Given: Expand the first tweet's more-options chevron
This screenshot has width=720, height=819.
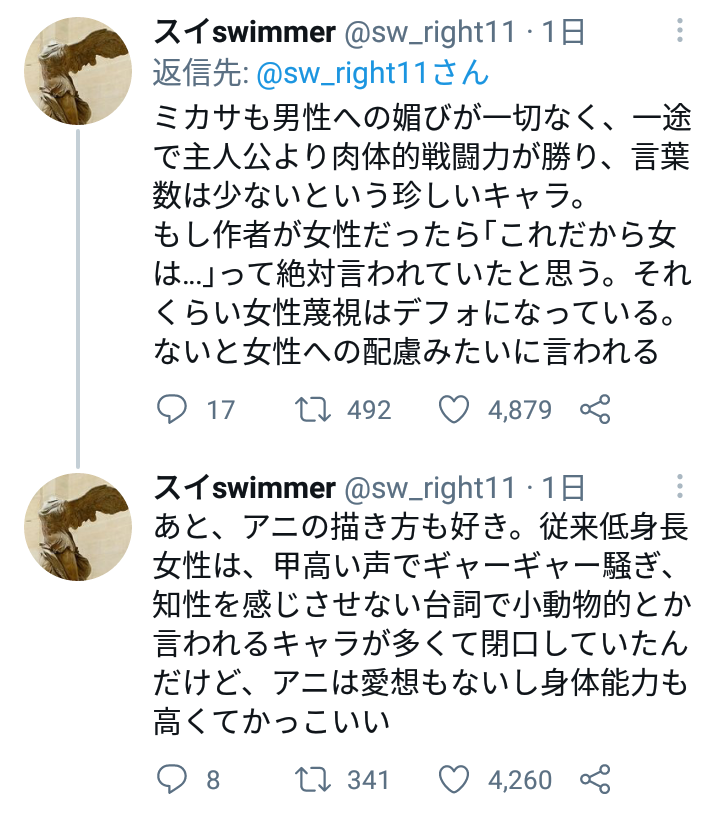Looking at the screenshot, I should (x=683, y=31).
